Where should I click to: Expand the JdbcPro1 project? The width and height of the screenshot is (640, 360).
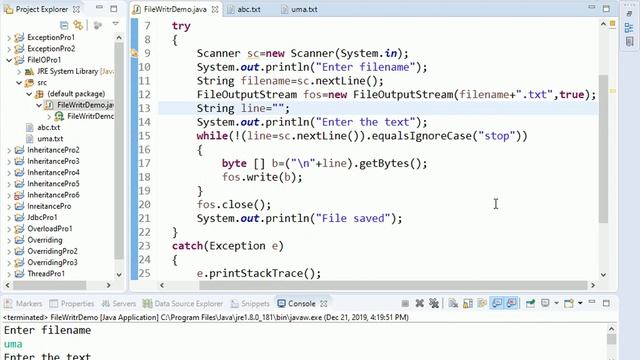9,218
